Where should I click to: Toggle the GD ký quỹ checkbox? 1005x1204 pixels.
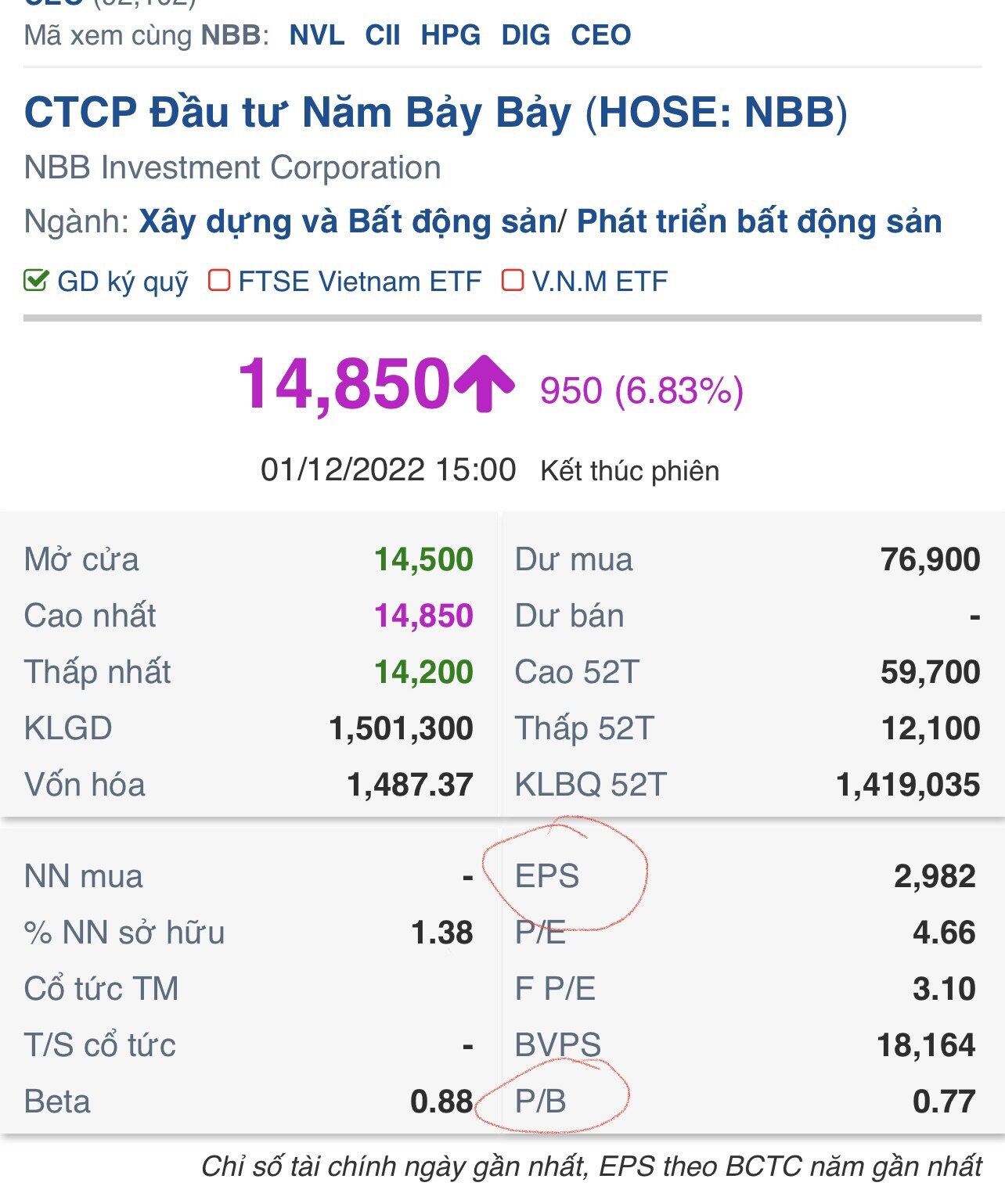click(36, 281)
